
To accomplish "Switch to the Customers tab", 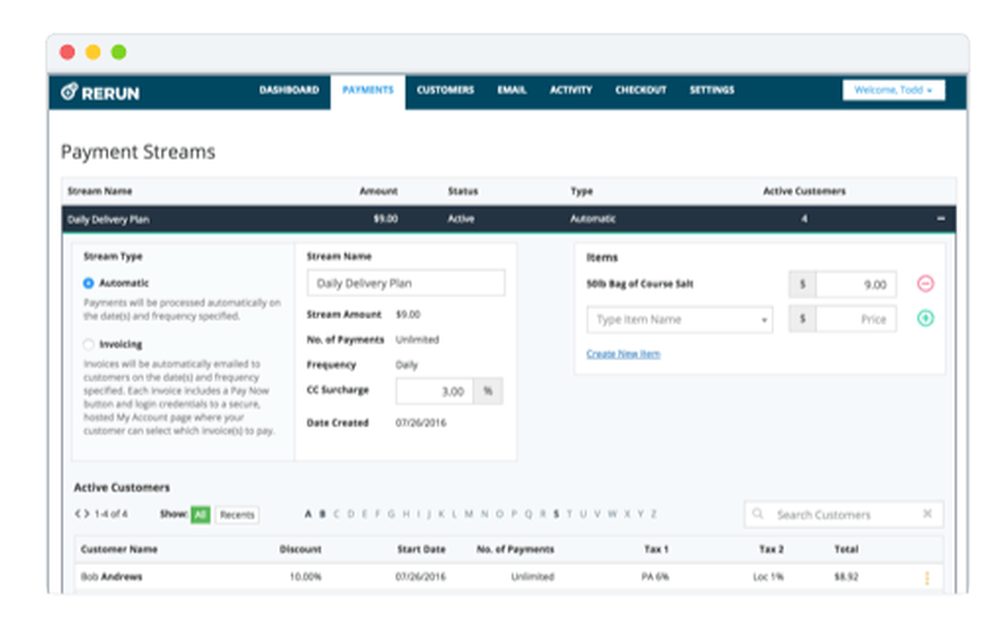I will pyautogui.click(x=445, y=90).
